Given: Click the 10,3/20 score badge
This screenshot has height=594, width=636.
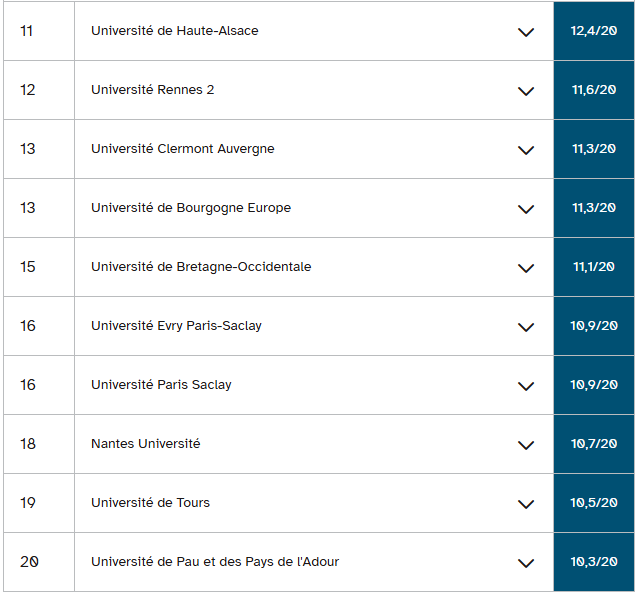Looking at the screenshot, I should [594, 562].
